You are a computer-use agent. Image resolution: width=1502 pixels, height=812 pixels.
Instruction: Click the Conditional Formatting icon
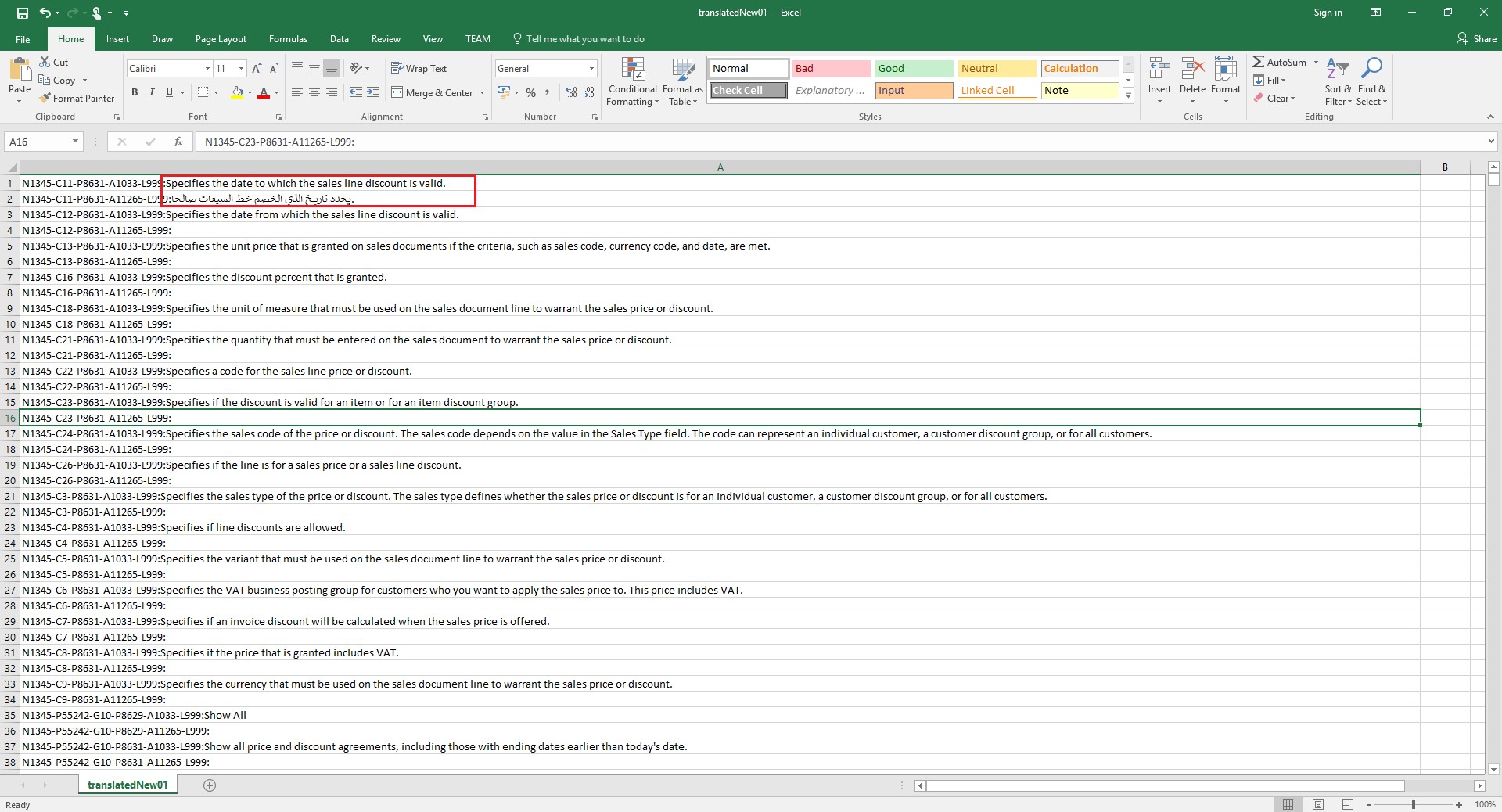pyautogui.click(x=632, y=81)
